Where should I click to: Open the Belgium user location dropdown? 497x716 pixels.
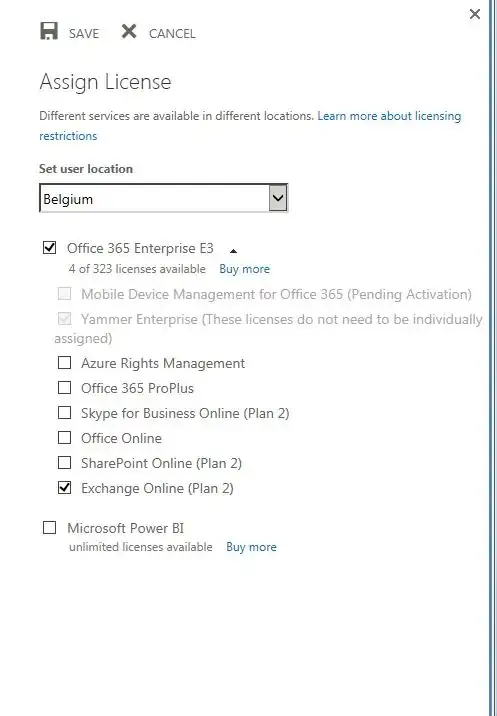pyautogui.click(x=164, y=198)
